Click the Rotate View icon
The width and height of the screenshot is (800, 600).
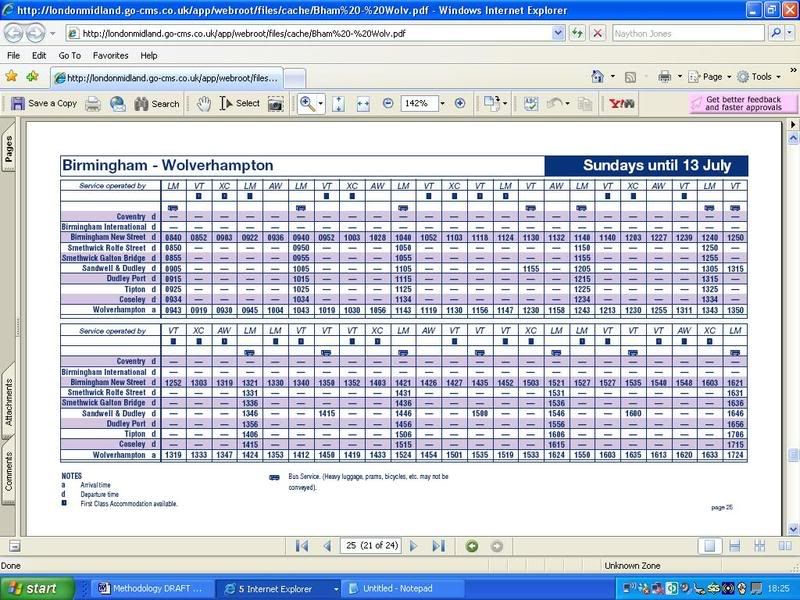(492, 104)
